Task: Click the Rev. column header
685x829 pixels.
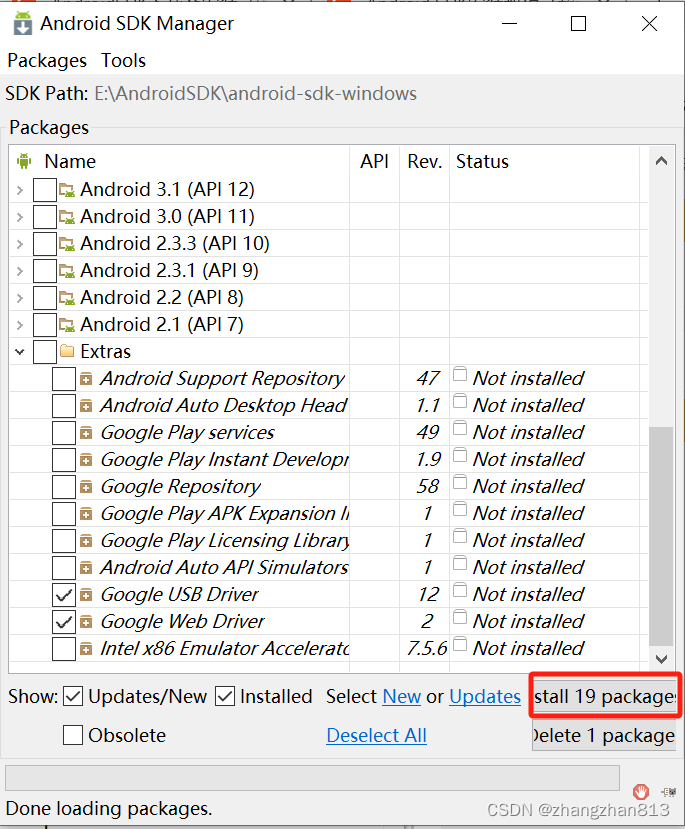Action: (424, 161)
